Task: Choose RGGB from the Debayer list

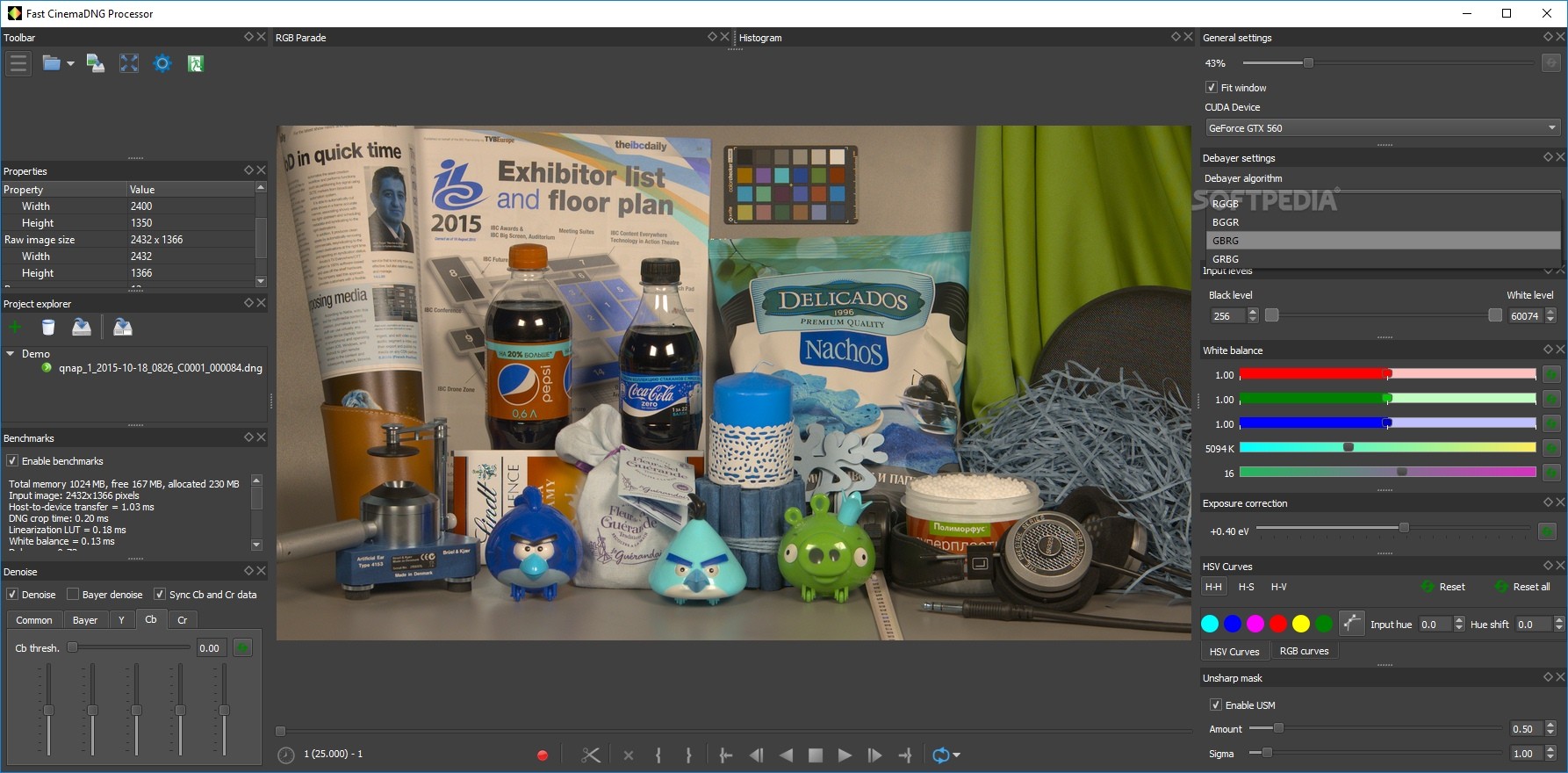Action: pos(1384,204)
